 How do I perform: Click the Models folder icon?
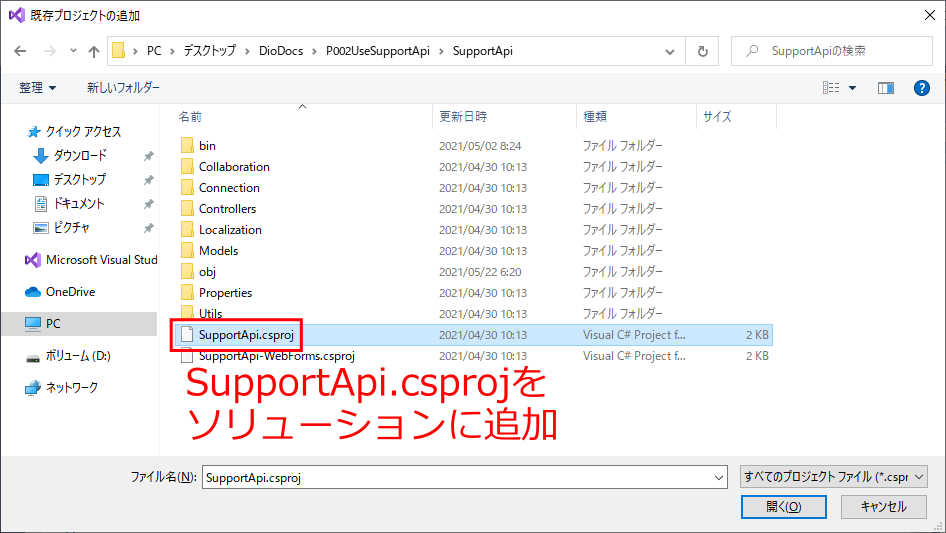pyautogui.click(x=188, y=251)
